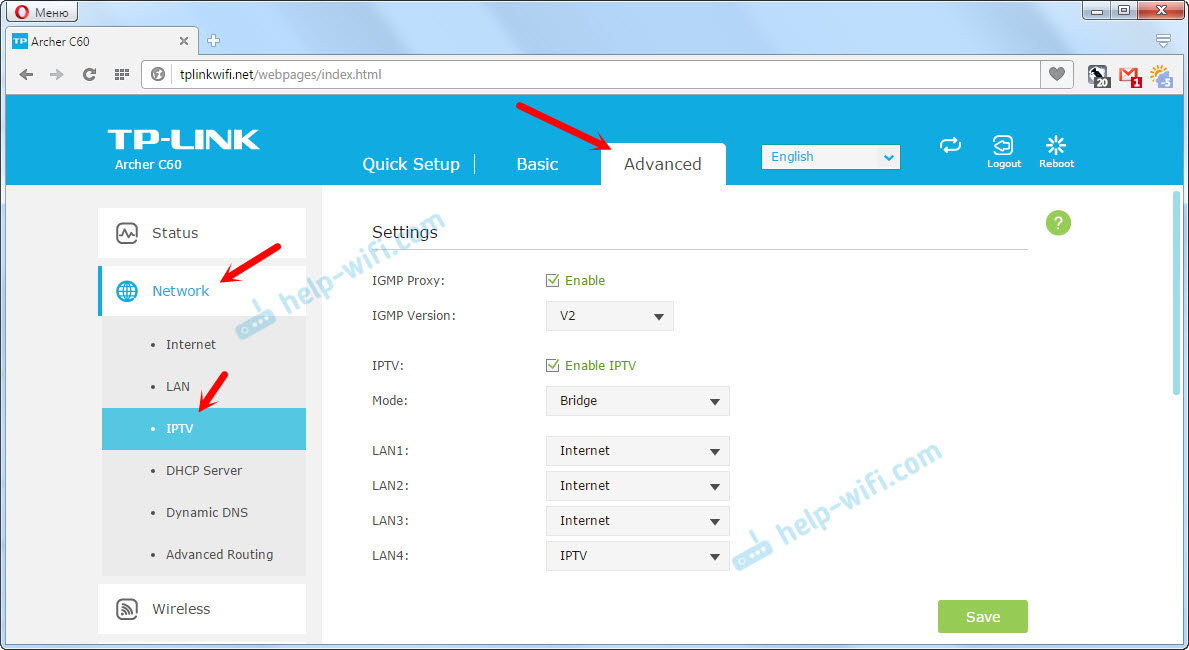Change the English language selector
This screenshot has height=650, width=1189.
tap(830, 157)
